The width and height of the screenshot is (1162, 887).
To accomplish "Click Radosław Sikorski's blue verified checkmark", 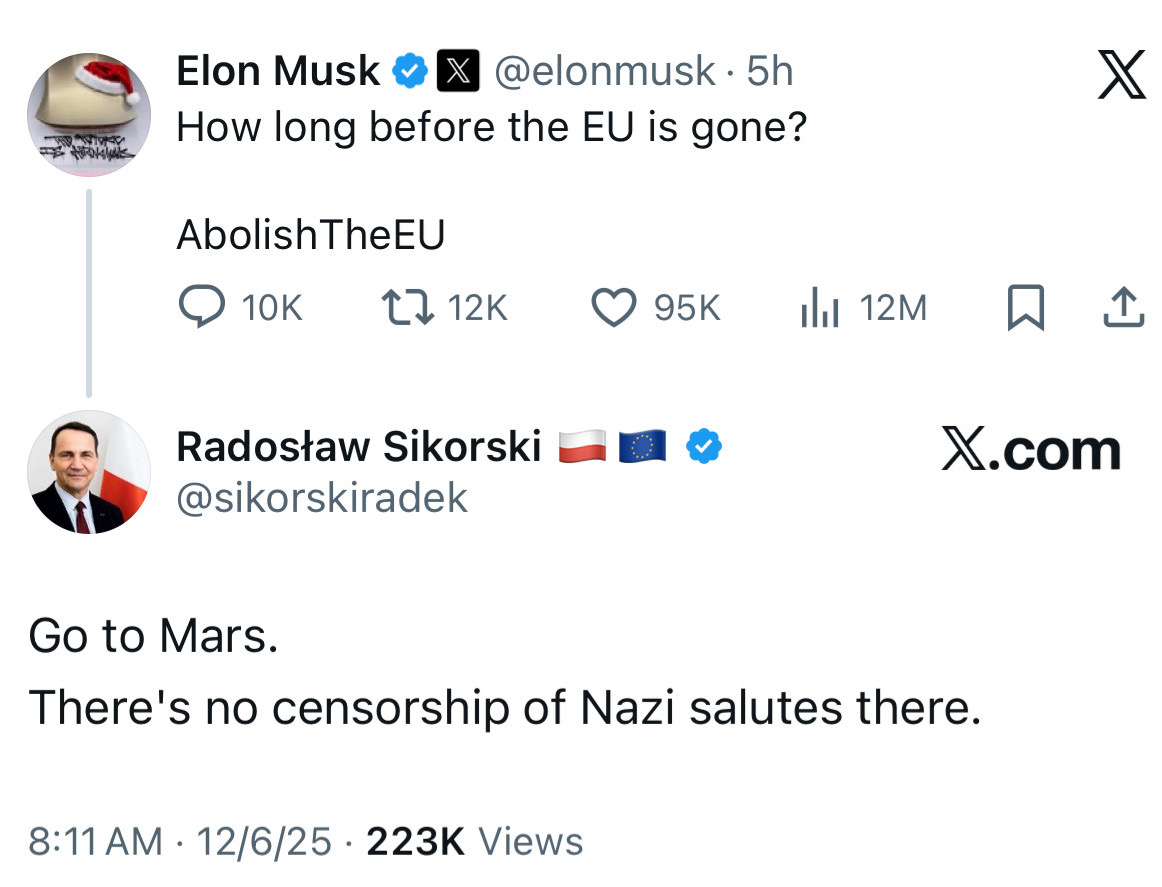I will tap(704, 447).
